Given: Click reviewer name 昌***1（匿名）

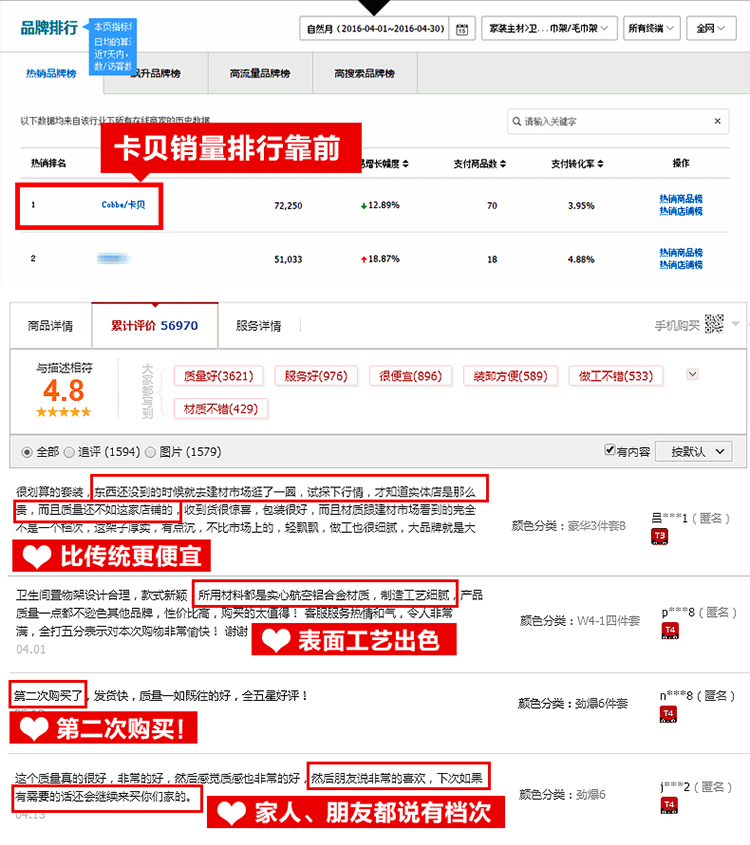Looking at the screenshot, I should [691, 518].
